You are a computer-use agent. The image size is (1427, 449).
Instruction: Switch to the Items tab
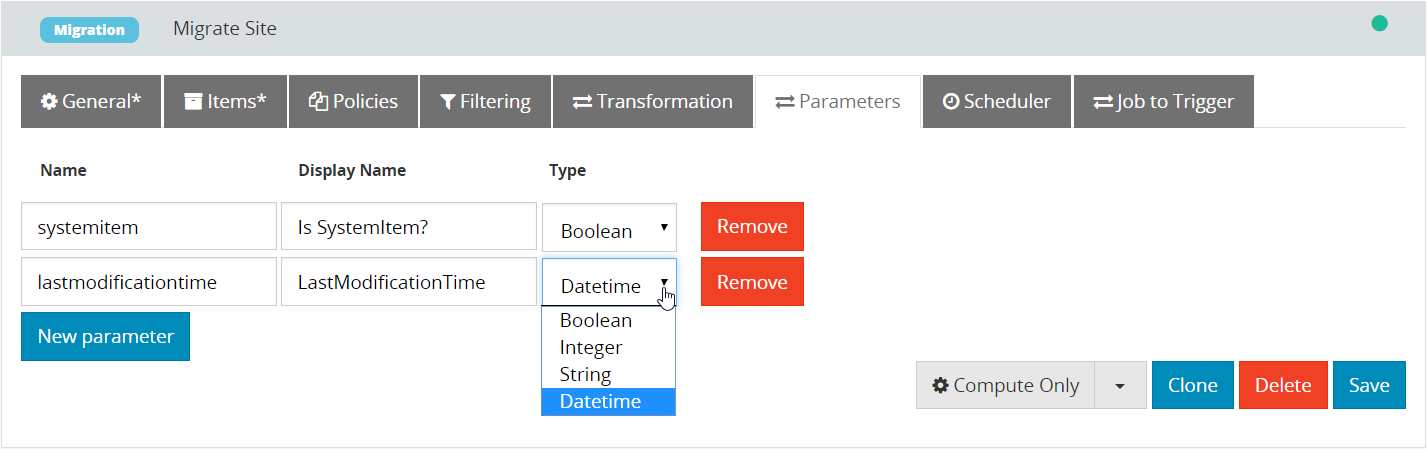coord(225,101)
